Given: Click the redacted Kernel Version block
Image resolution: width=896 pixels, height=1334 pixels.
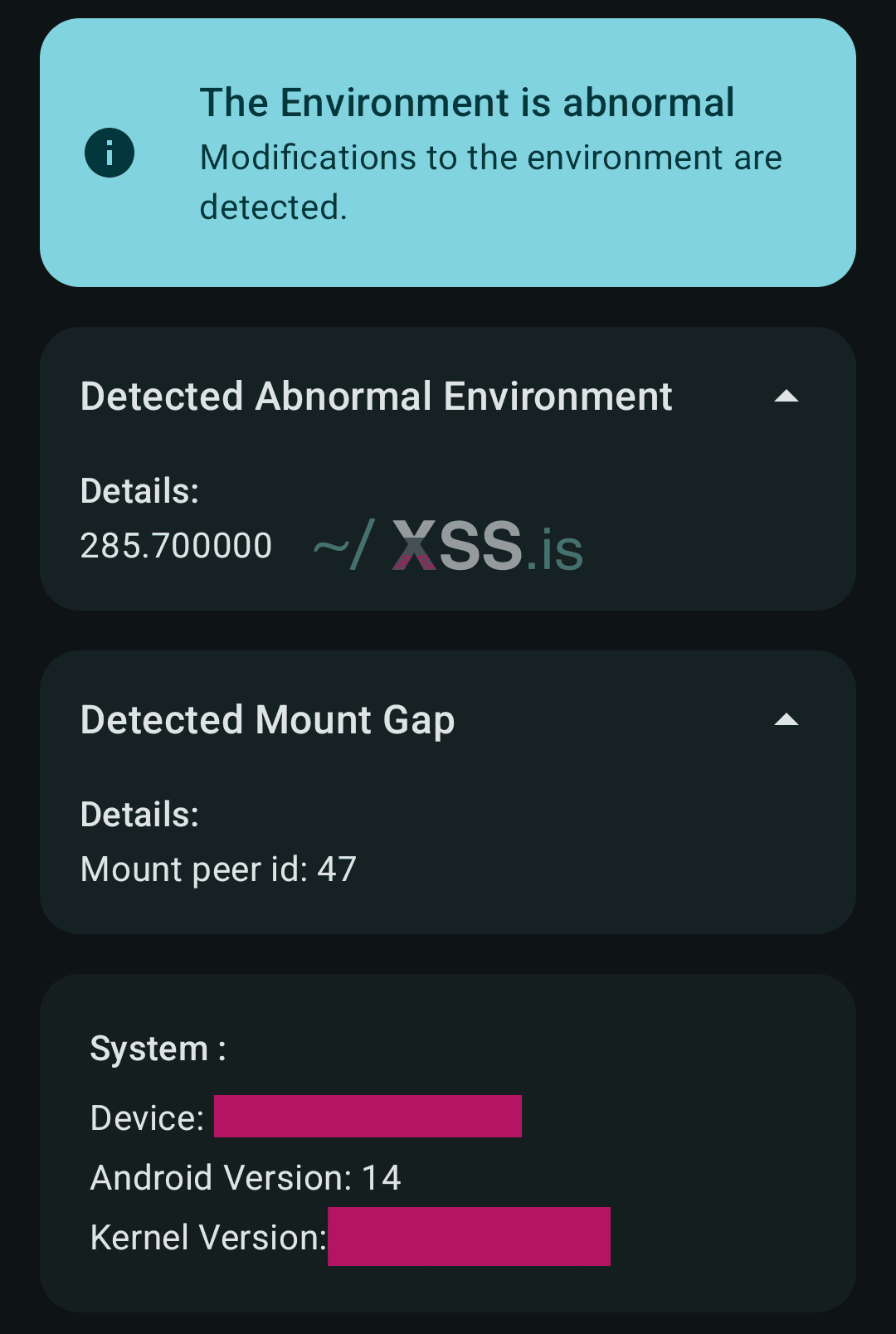Looking at the screenshot, I should (469, 1236).
